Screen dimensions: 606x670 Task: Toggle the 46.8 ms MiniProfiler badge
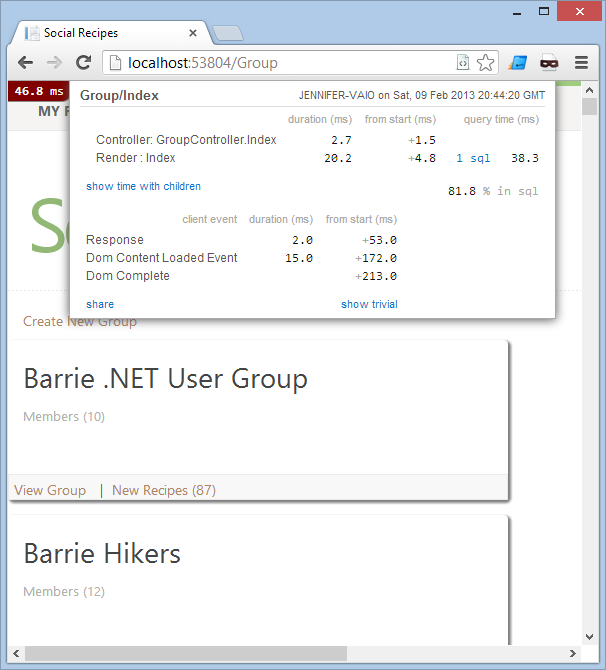(x=37, y=91)
